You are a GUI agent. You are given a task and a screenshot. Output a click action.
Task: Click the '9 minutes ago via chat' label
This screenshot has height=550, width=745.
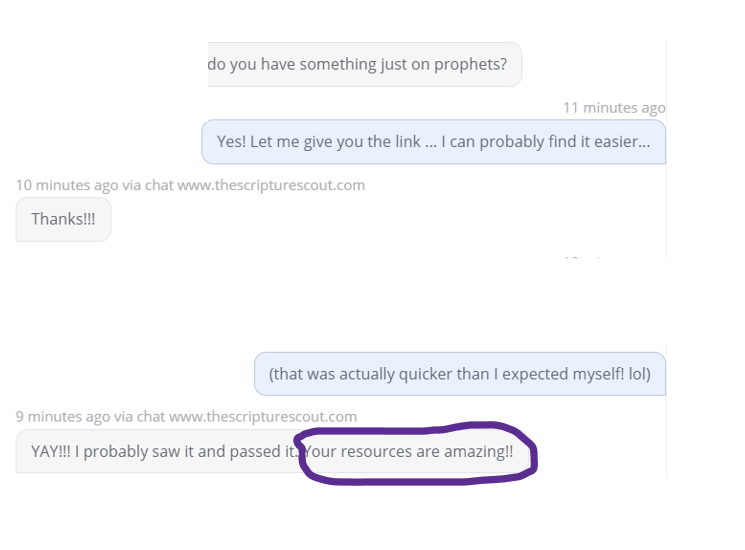[90, 417]
